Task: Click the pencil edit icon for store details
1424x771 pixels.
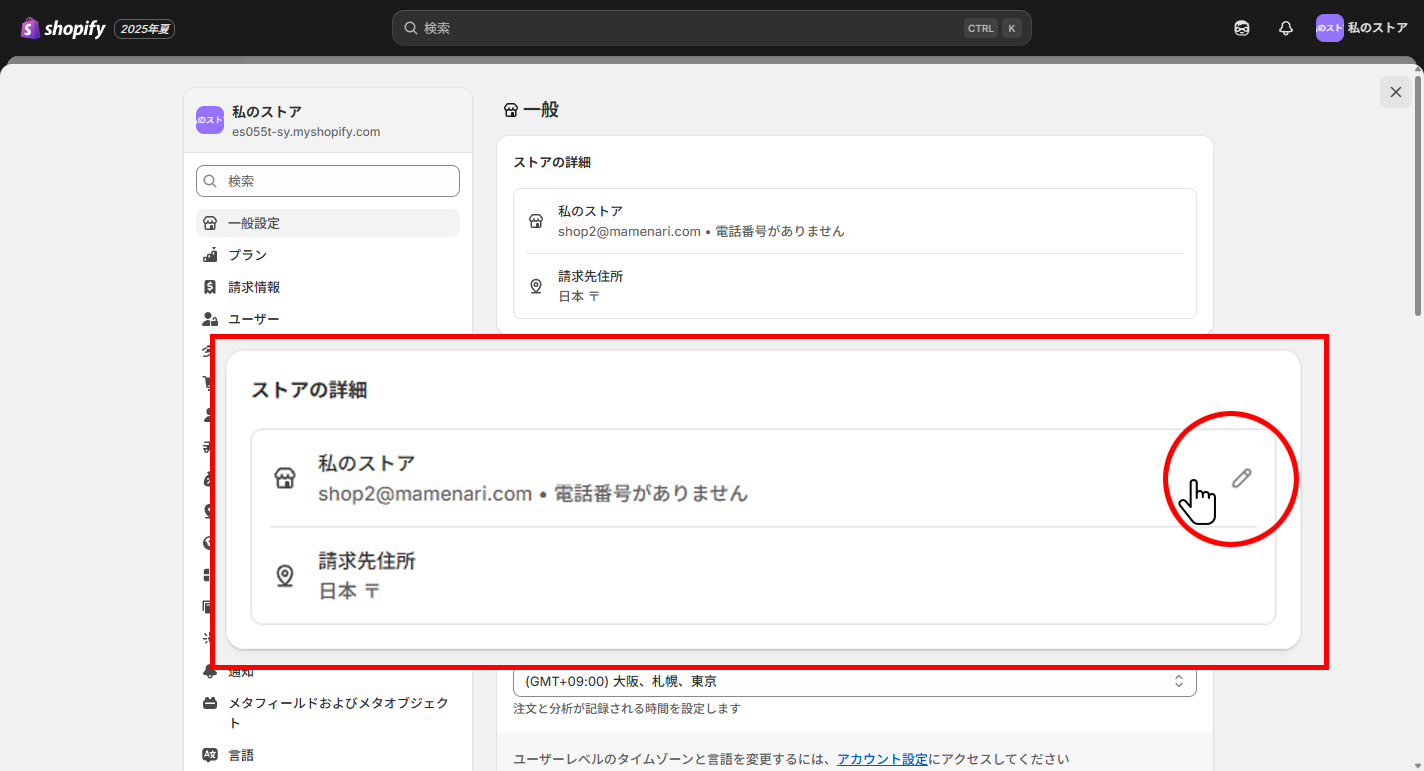Action: coord(1241,478)
